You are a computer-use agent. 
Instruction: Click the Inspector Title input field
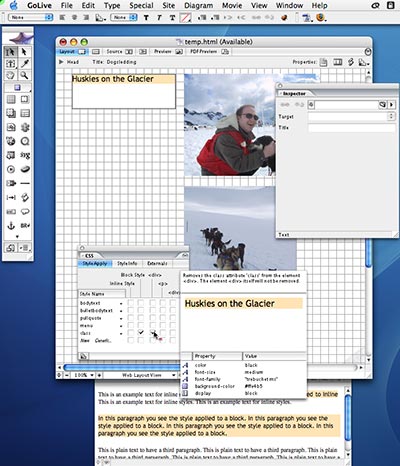click(352, 128)
